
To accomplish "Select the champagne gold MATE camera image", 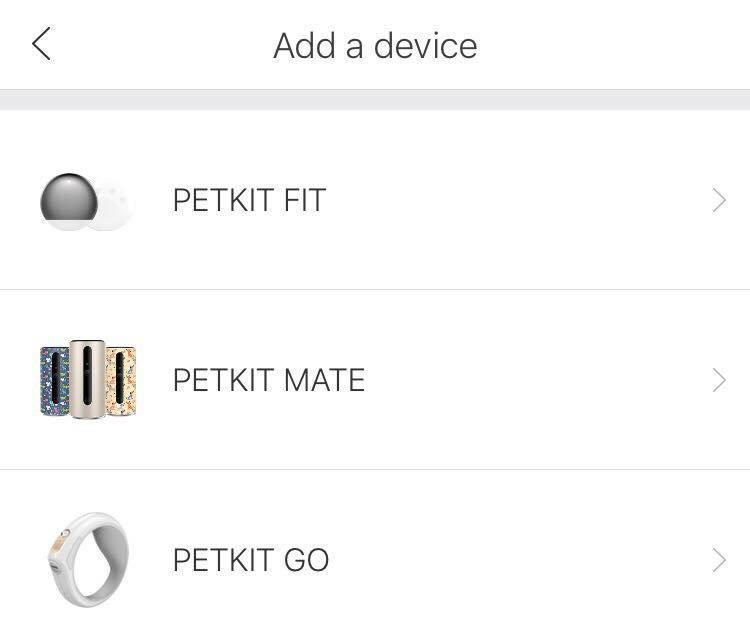I will (x=87, y=379).
